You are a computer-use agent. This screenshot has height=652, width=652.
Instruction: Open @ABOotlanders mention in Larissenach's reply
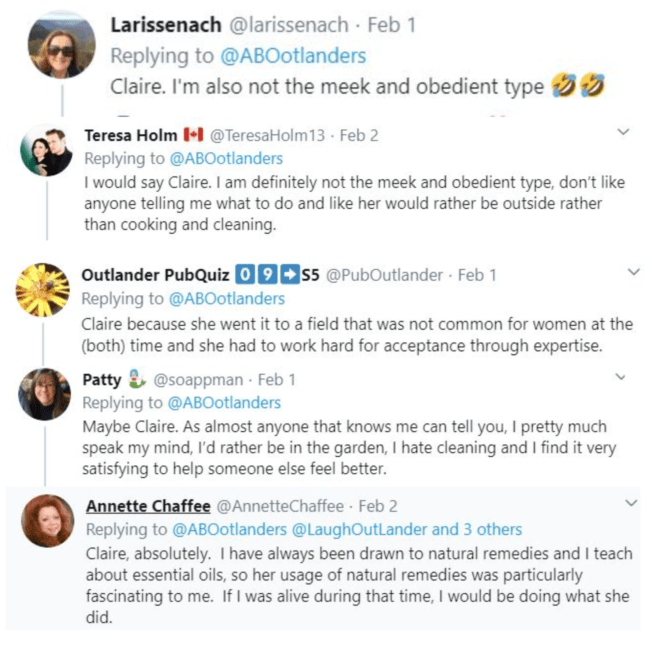(294, 56)
